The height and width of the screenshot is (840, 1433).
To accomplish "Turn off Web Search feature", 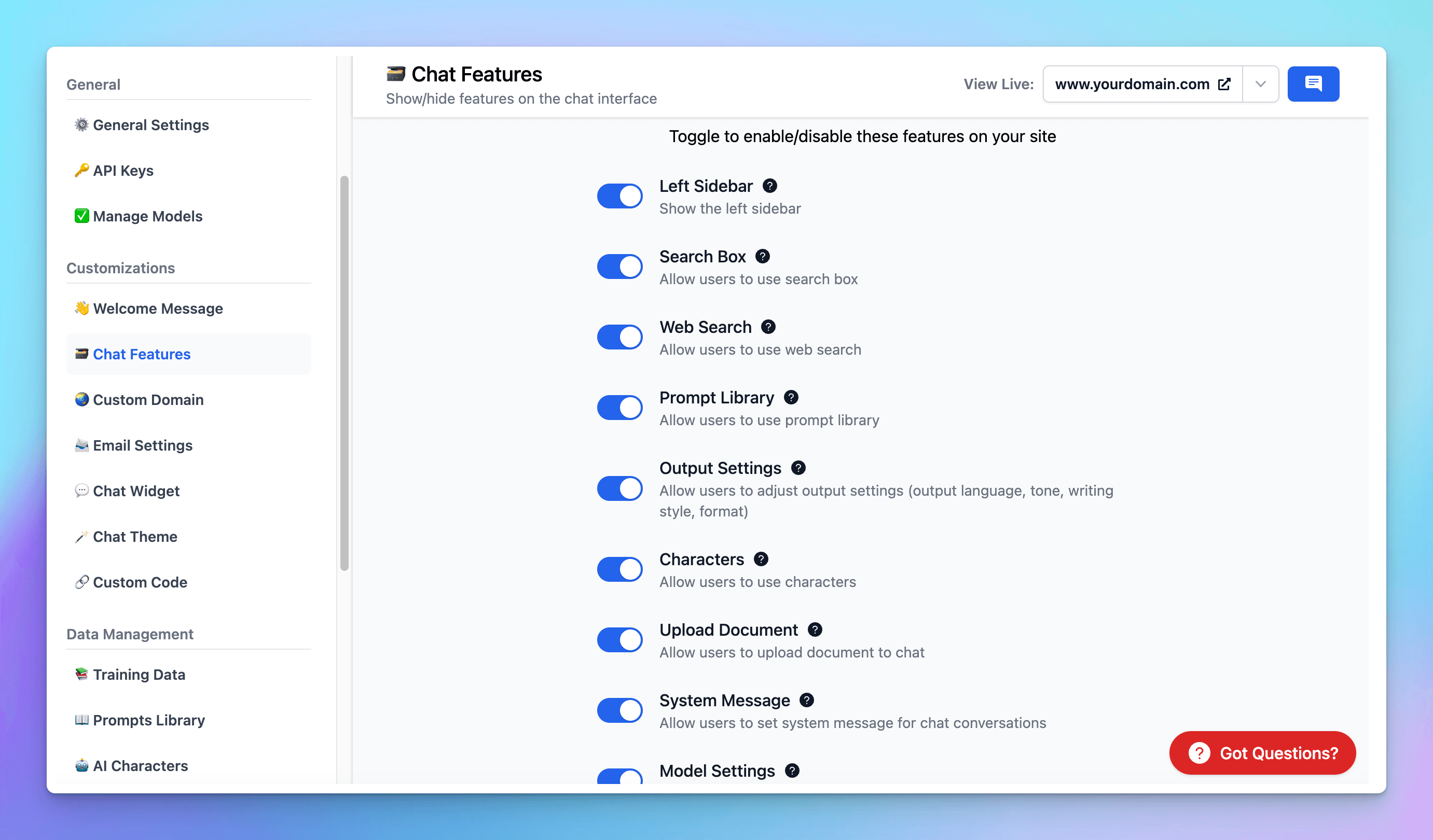I will pyautogui.click(x=619, y=337).
